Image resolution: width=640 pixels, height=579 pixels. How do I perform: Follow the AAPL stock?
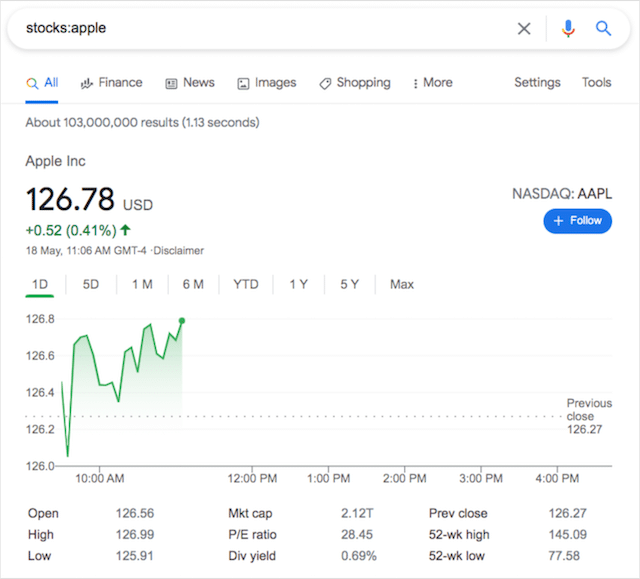pyautogui.click(x=578, y=221)
